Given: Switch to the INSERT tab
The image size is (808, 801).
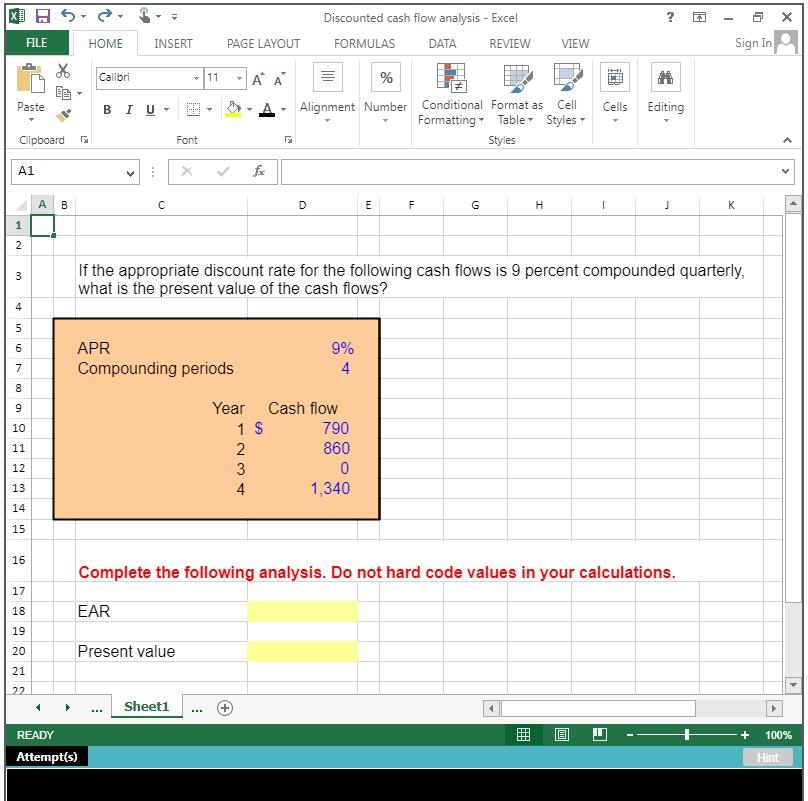Looking at the screenshot, I should click(x=173, y=44).
